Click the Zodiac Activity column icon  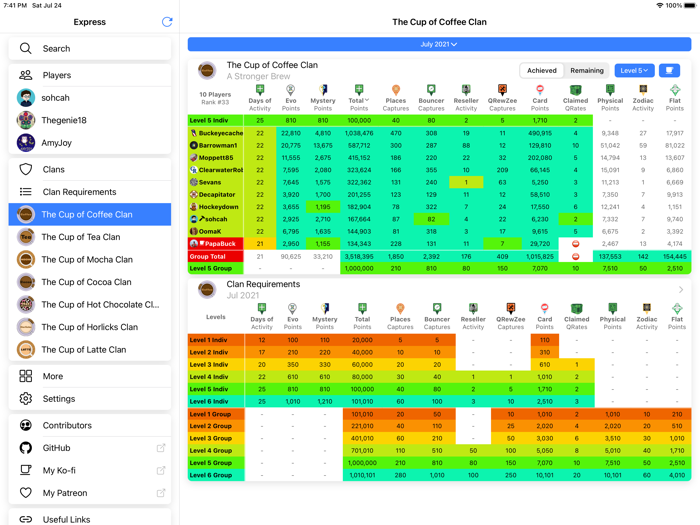[x=643, y=90]
